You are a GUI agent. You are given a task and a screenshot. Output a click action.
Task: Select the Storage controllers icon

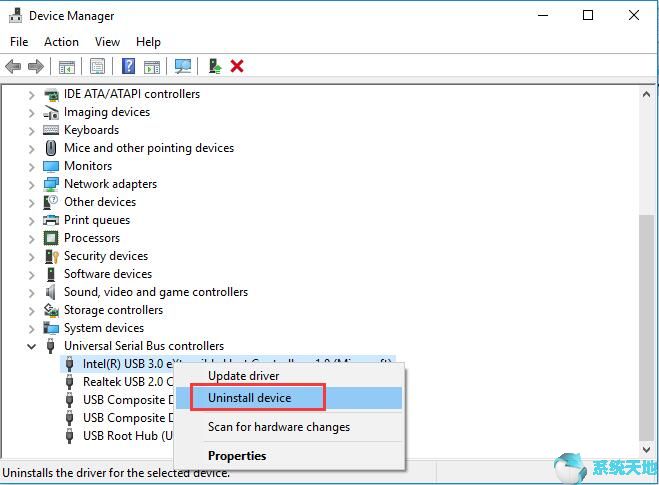point(51,310)
